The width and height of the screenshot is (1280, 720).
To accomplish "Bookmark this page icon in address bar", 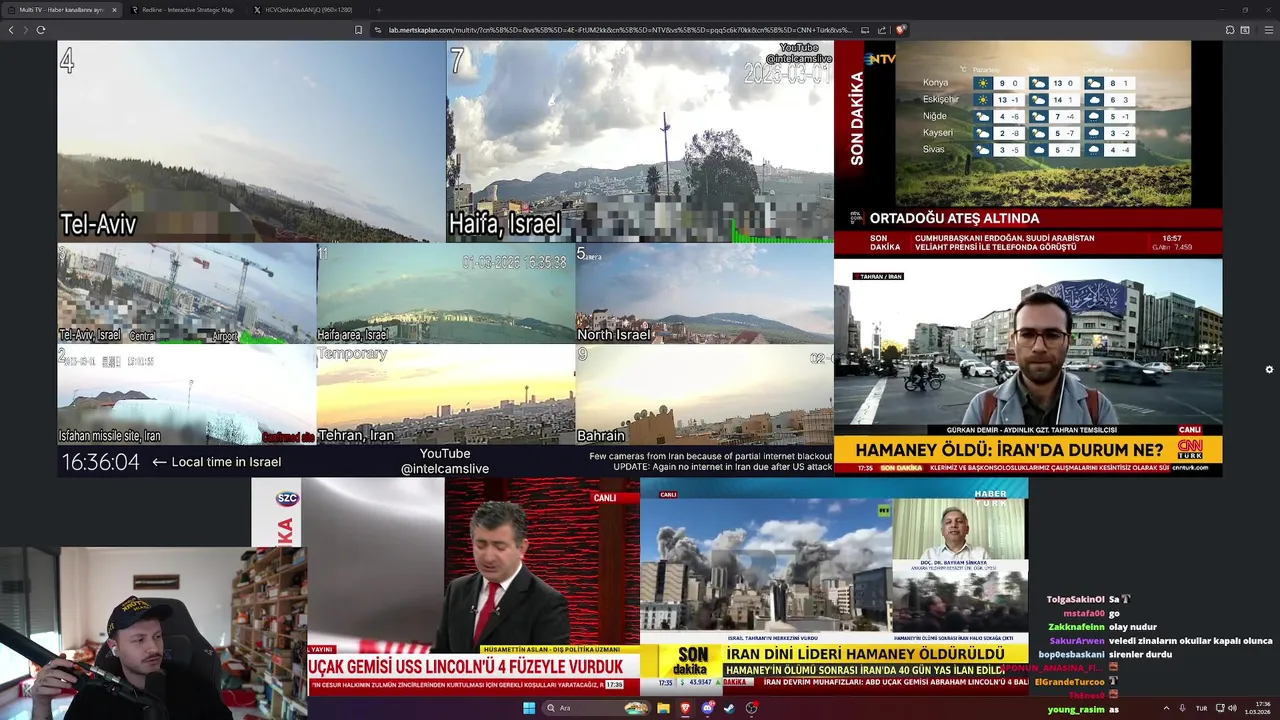I will 358,30.
